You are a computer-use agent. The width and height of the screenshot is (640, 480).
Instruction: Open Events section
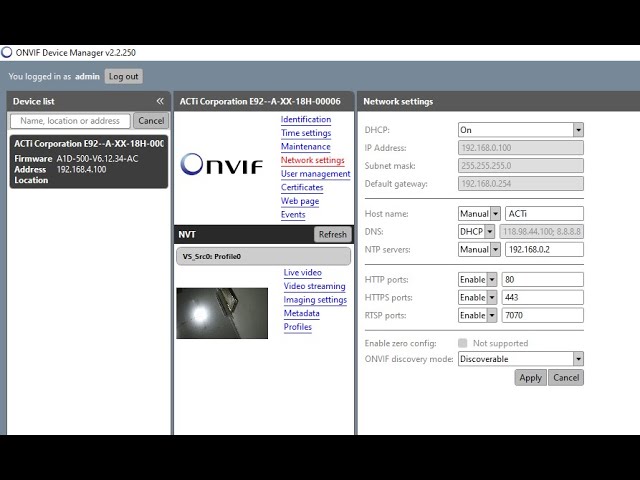tap(293, 214)
